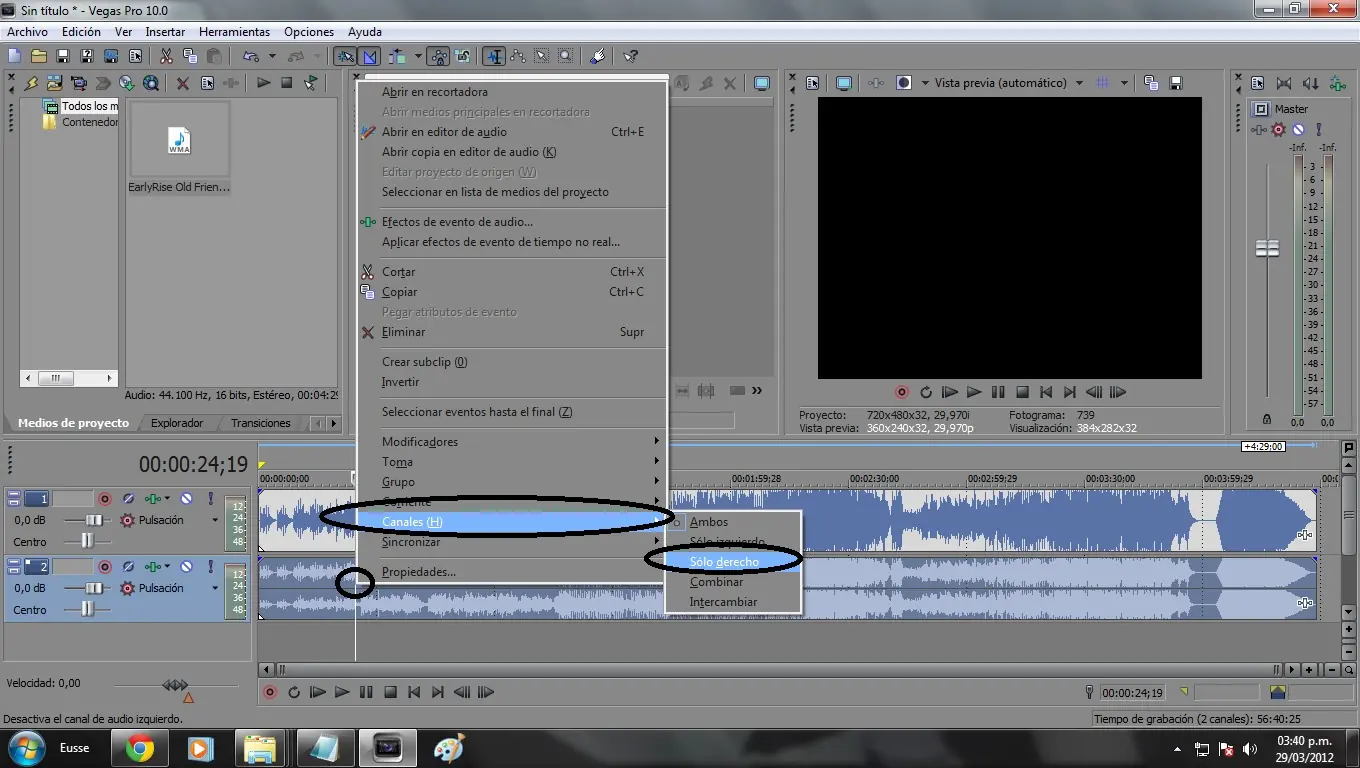
Task: Click the track 2 pan slider
Action: (88, 609)
